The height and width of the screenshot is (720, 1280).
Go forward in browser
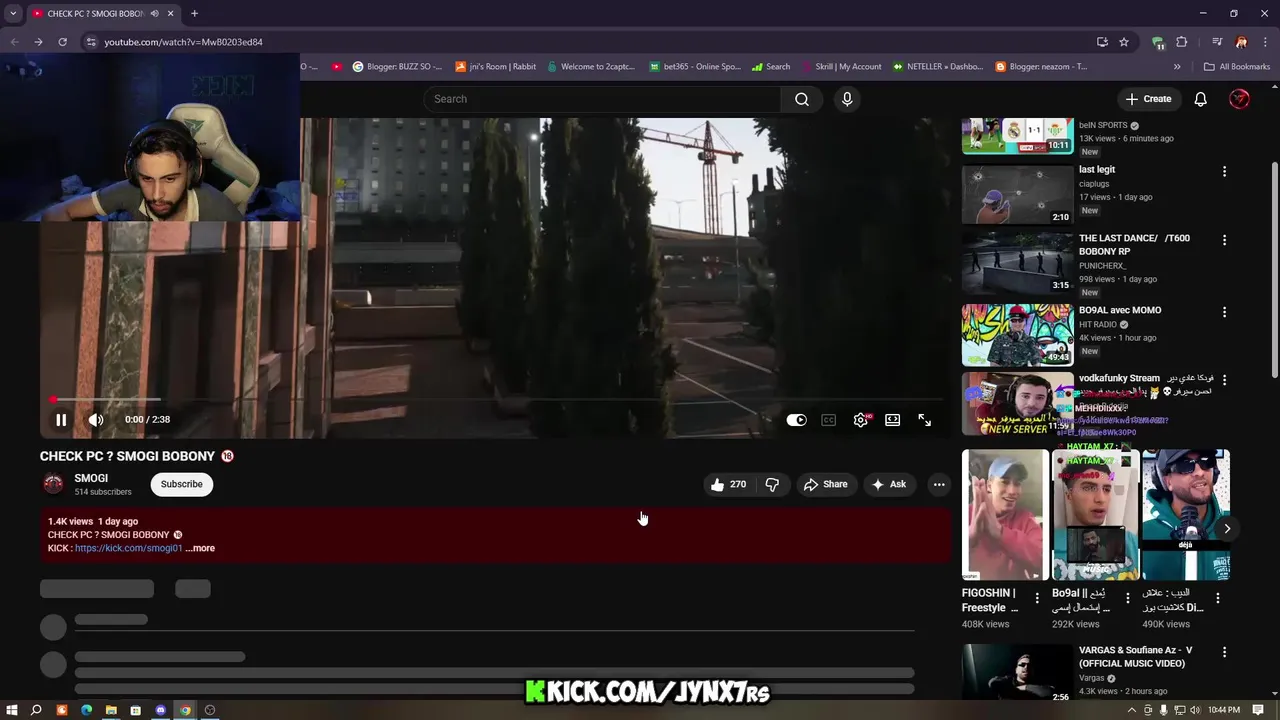coord(38,42)
